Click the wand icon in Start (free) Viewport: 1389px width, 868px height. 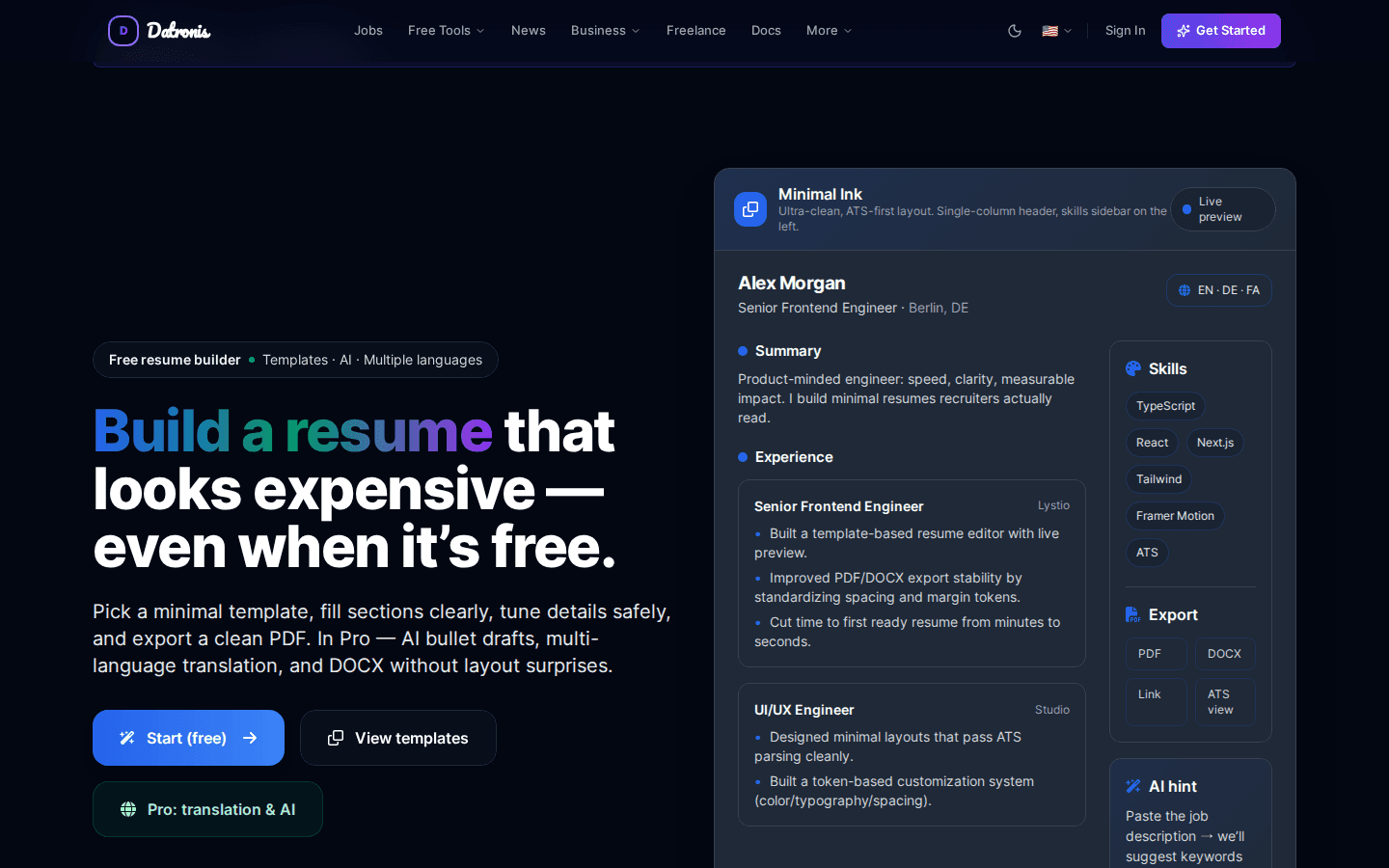(127, 738)
